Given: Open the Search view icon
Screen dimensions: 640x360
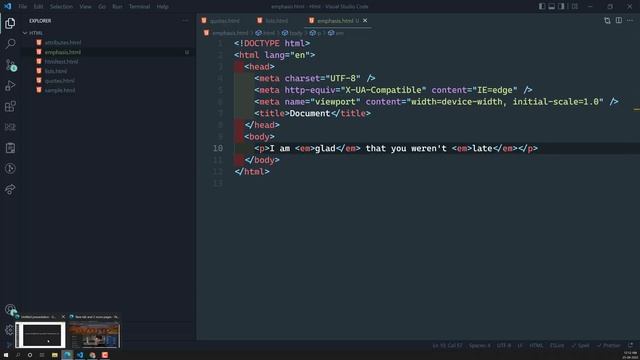Looking at the screenshot, I should coord(10,44).
